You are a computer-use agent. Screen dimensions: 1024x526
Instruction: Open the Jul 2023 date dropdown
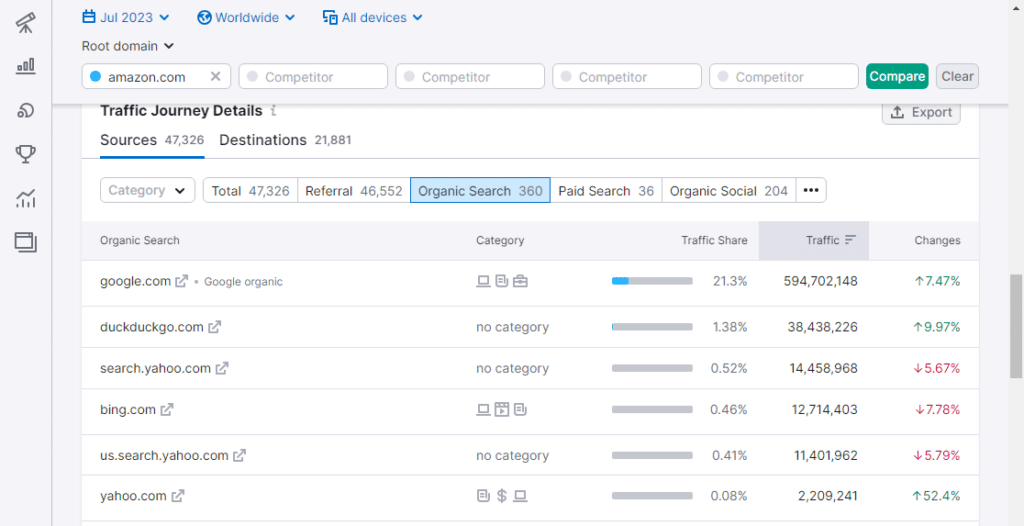[x=125, y=17]
